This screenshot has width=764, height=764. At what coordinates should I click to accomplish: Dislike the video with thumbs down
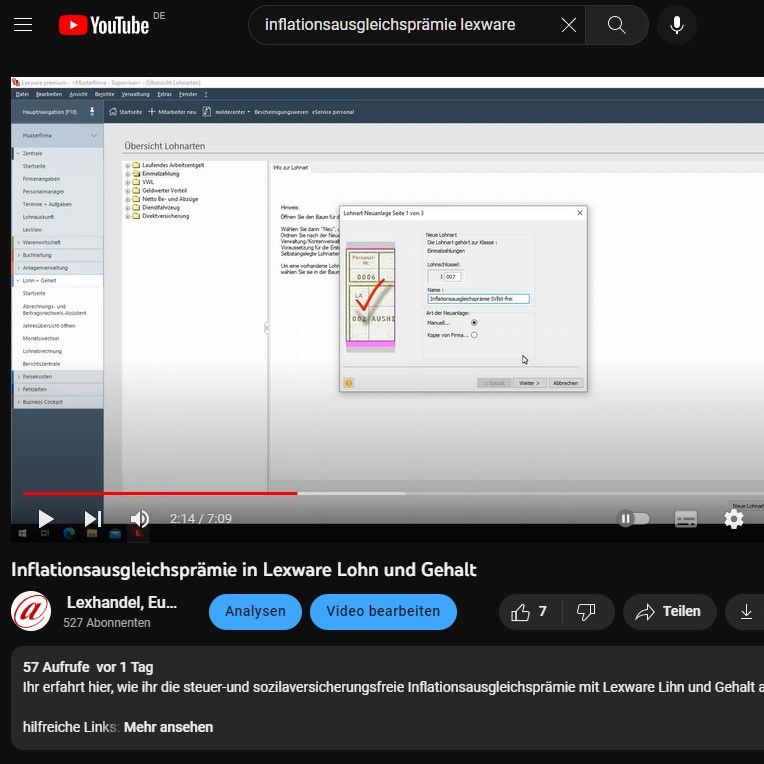click(586, 611)
